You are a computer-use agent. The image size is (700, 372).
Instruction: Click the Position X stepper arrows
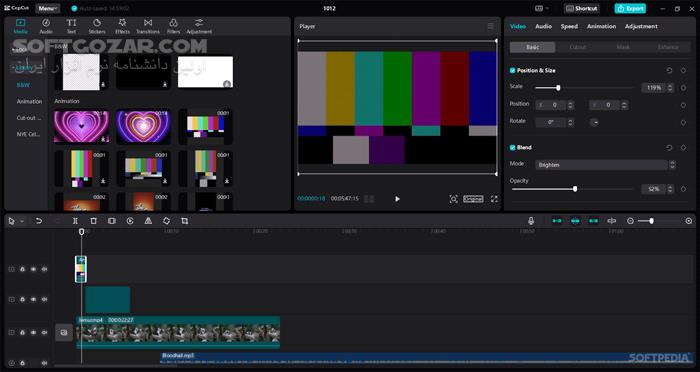570,105
